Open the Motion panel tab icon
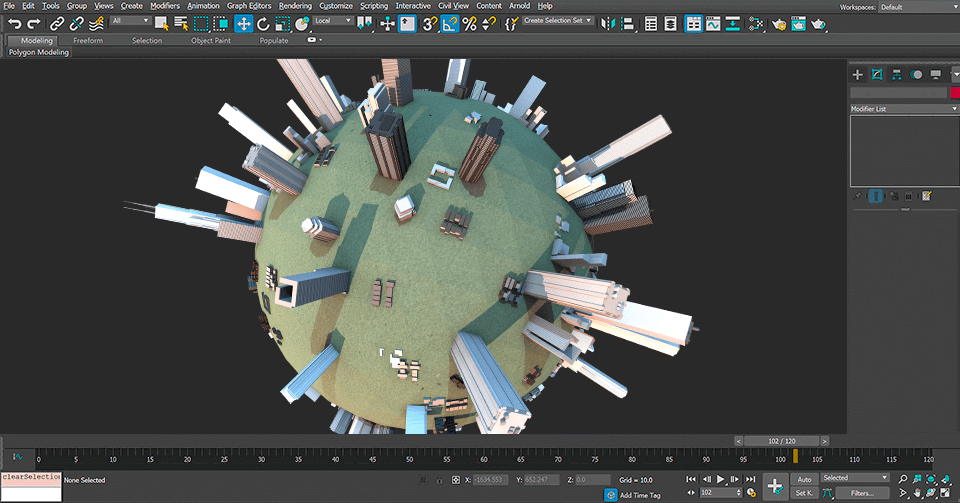 917,75
